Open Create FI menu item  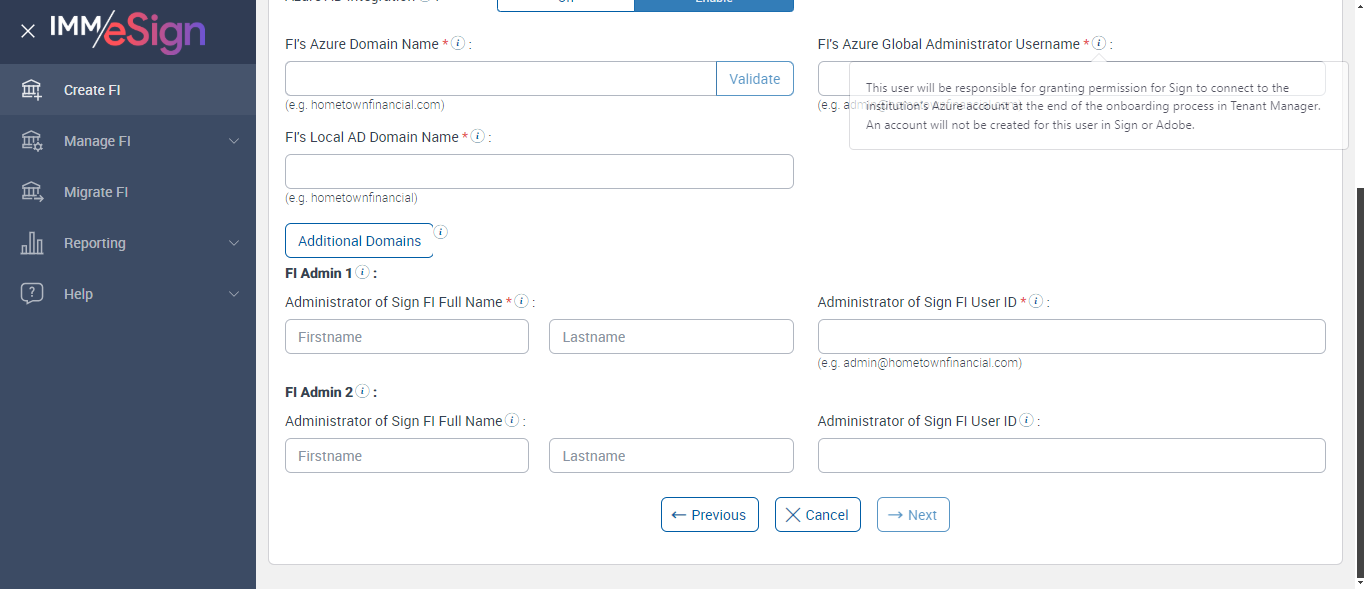[x=128, y=90]
